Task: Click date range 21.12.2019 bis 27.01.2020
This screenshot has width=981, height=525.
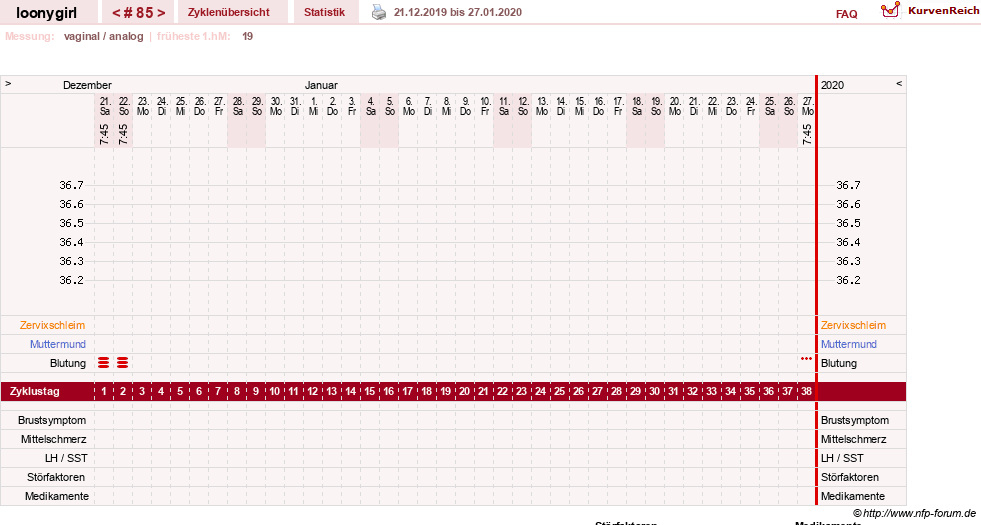Action: coord(457,12)
